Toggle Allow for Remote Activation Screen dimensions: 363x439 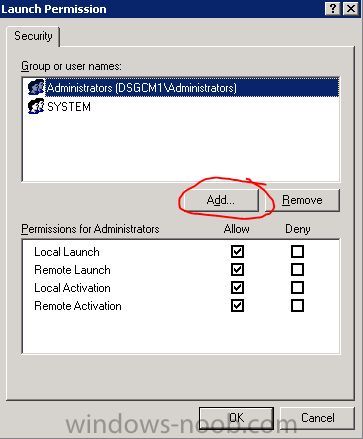(x=237, y=306)
